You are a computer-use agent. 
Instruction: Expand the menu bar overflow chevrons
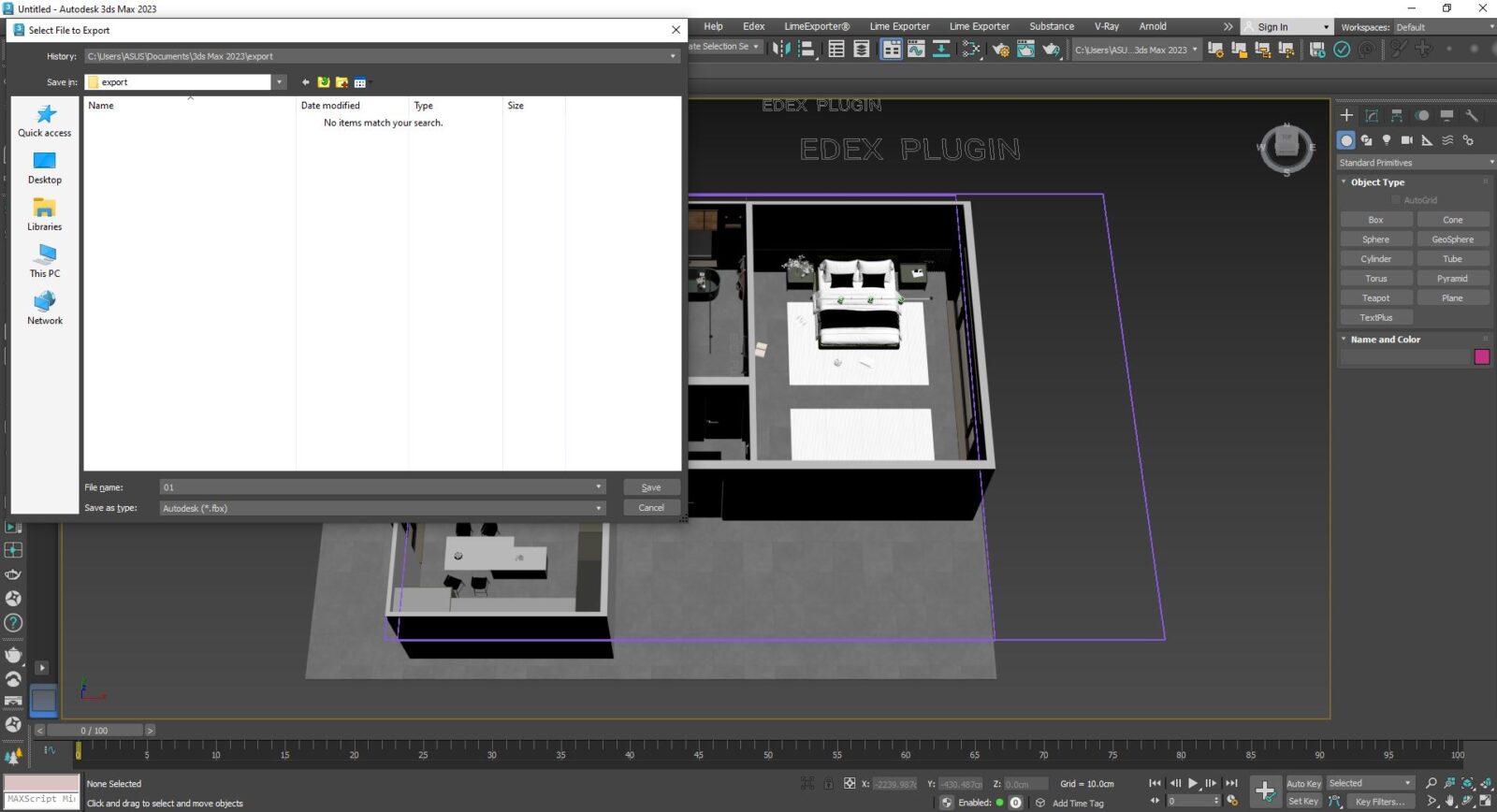tap(1228, 26)
